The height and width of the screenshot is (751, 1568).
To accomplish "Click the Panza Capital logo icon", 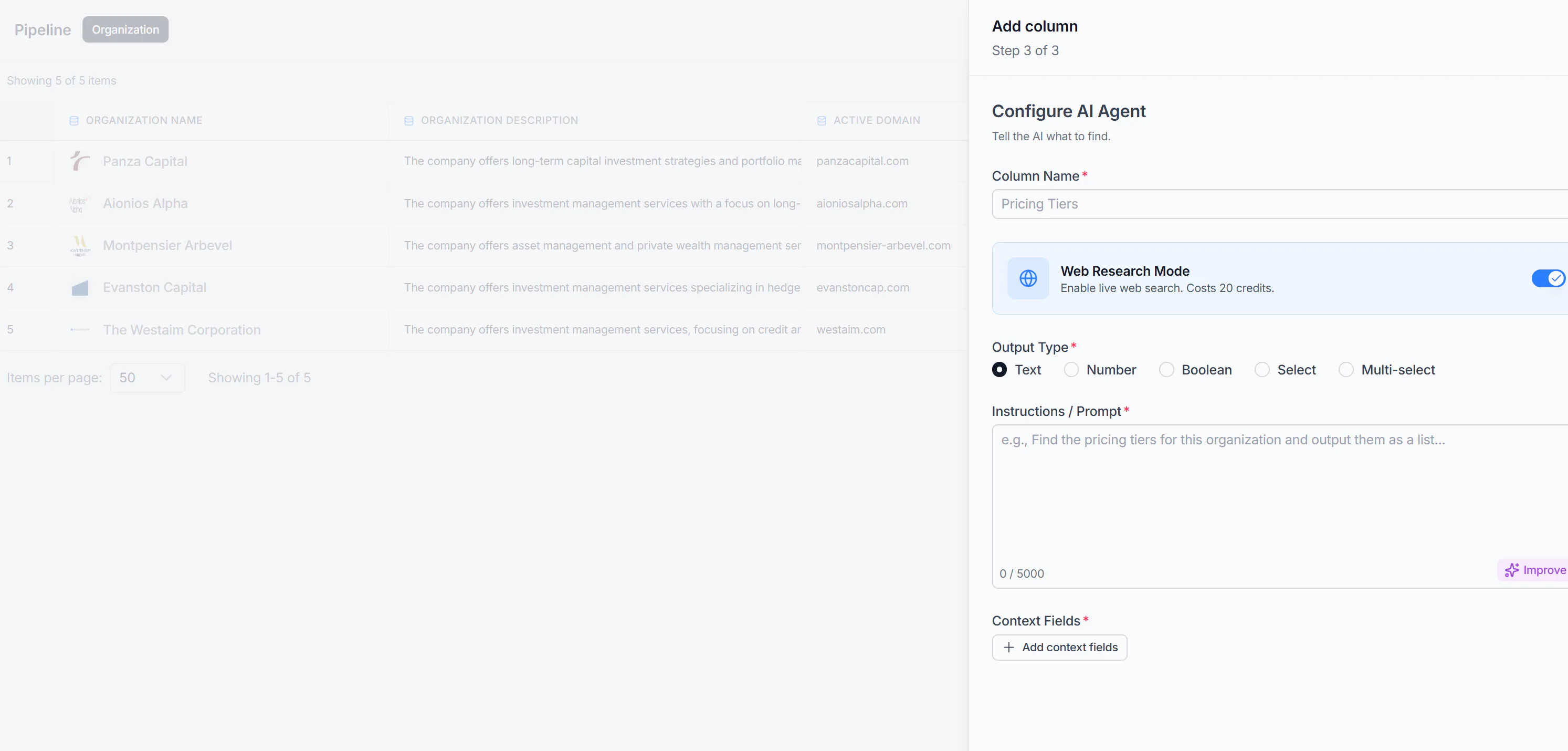I will pyautogui.click(x=80, y=161).
